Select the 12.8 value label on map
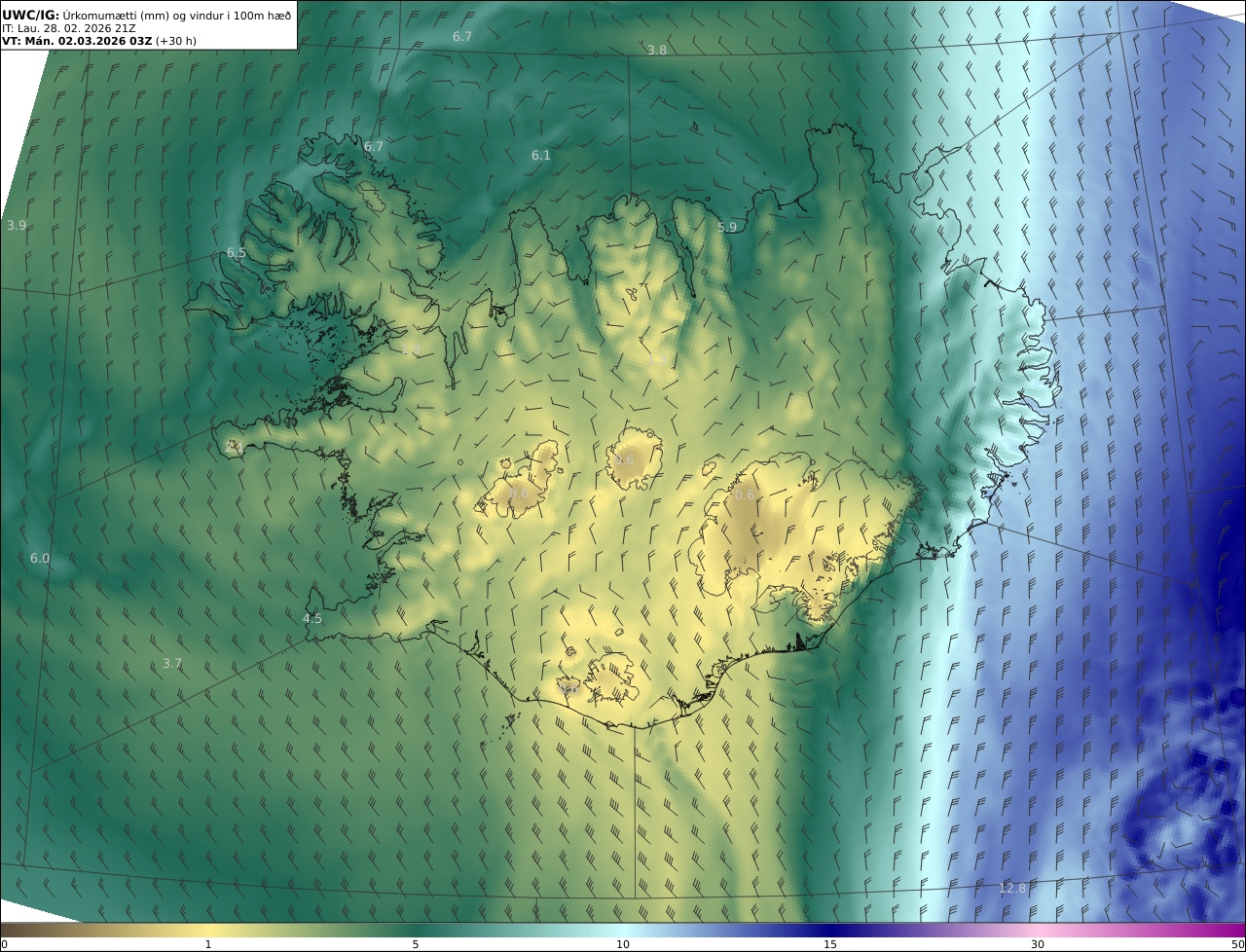This screenshot has width=1246, height=952. [x=1012, y=888]
